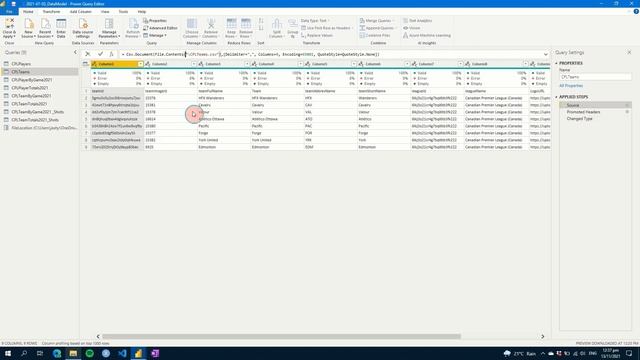The image size is (640, 360).
Task: Click the help icon at top right
Action: [636, 11]
